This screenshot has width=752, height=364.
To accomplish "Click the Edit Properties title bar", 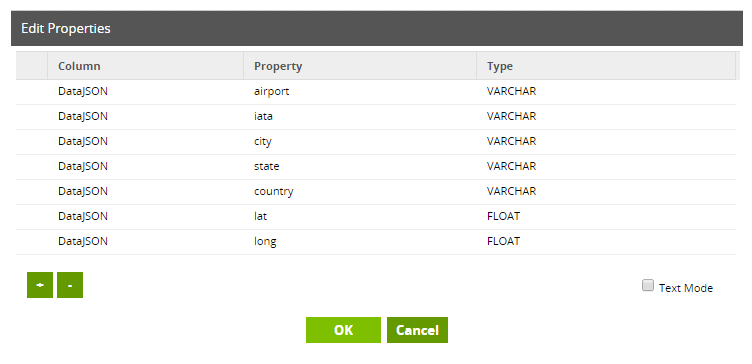I will point(376,28).
